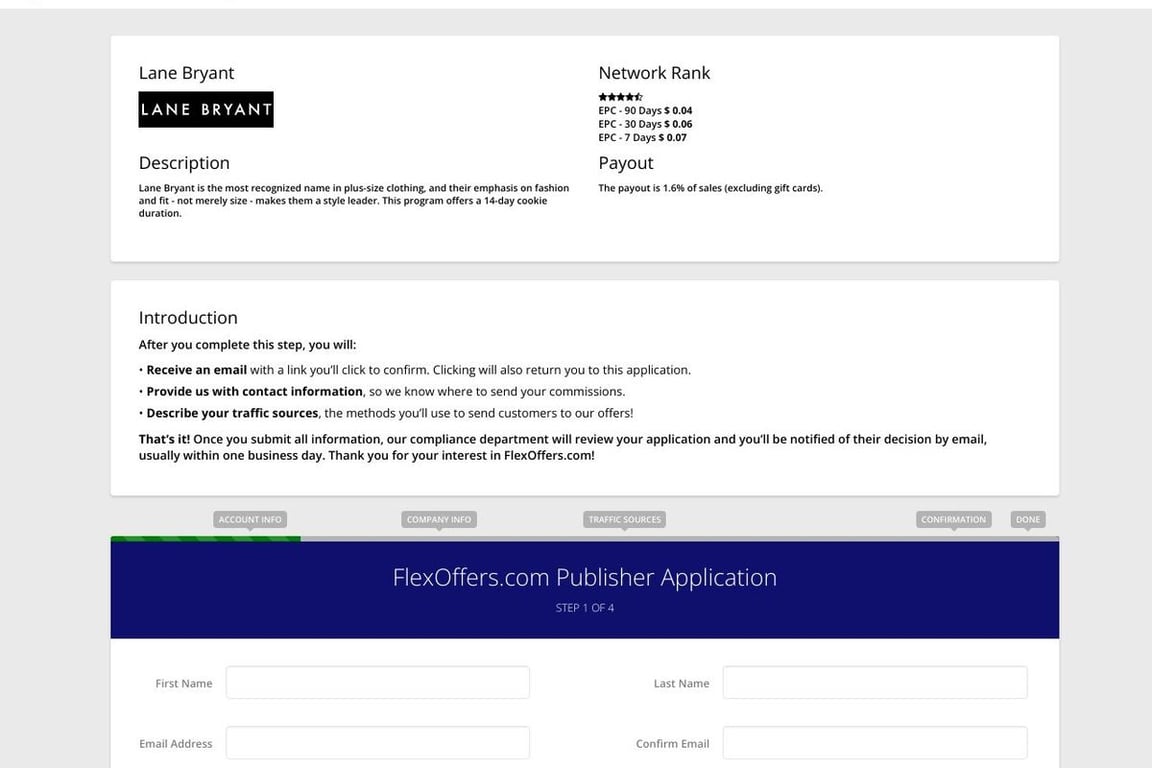The height and width of the screenshot is (768, 1152).
Task: Click the Lane Bryant description paragraph
Action: coord(354,201)
